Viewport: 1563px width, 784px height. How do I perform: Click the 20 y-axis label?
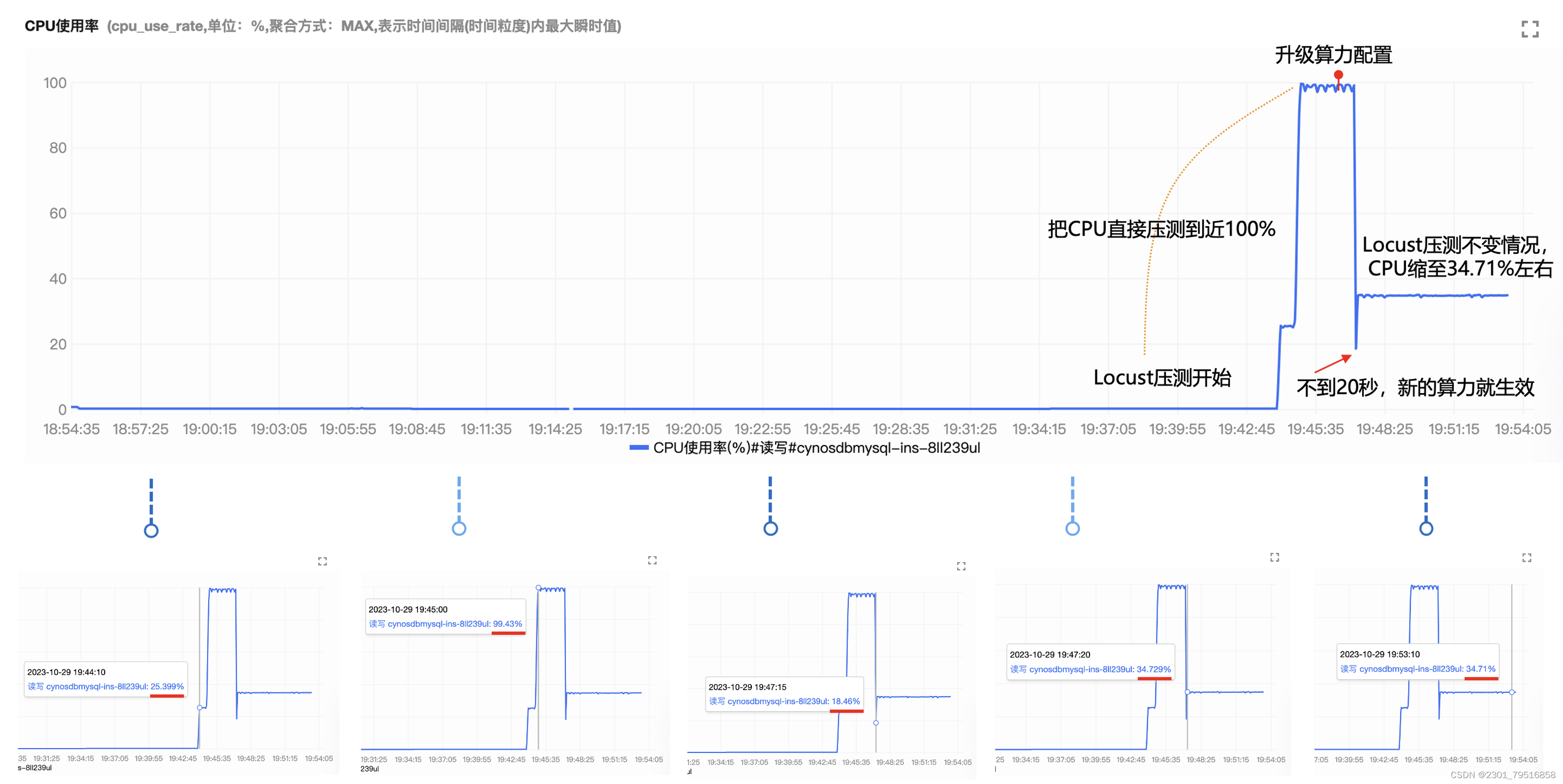coord(58,344)
